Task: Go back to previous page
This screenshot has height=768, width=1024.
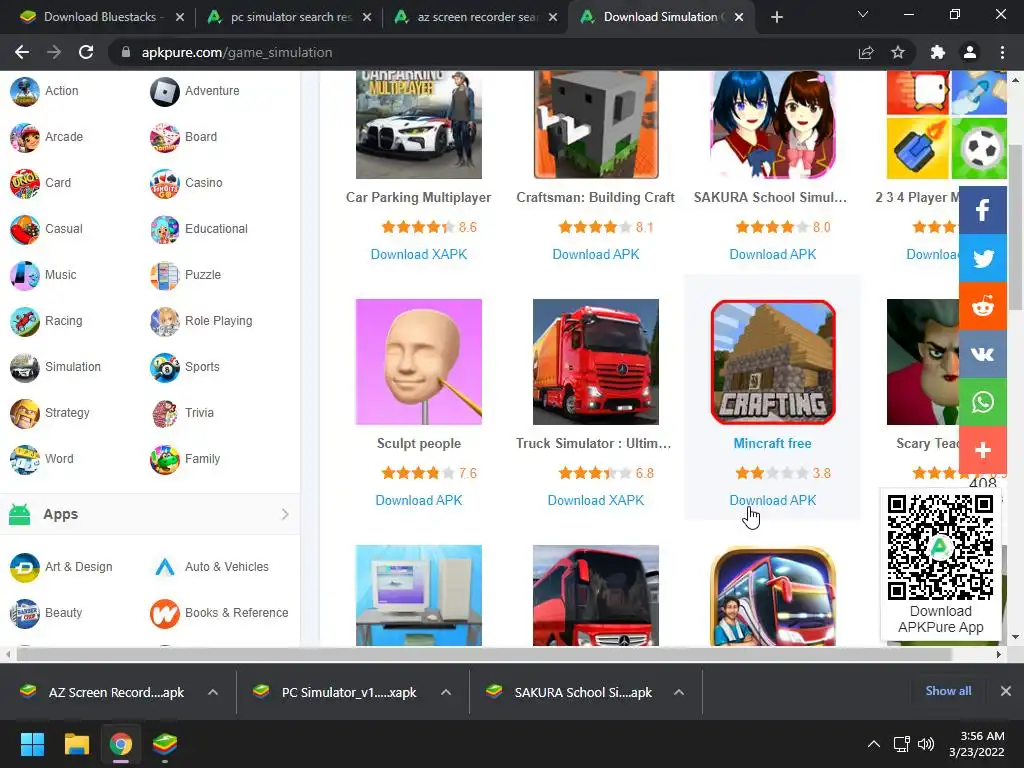Action: click(22, 52)
